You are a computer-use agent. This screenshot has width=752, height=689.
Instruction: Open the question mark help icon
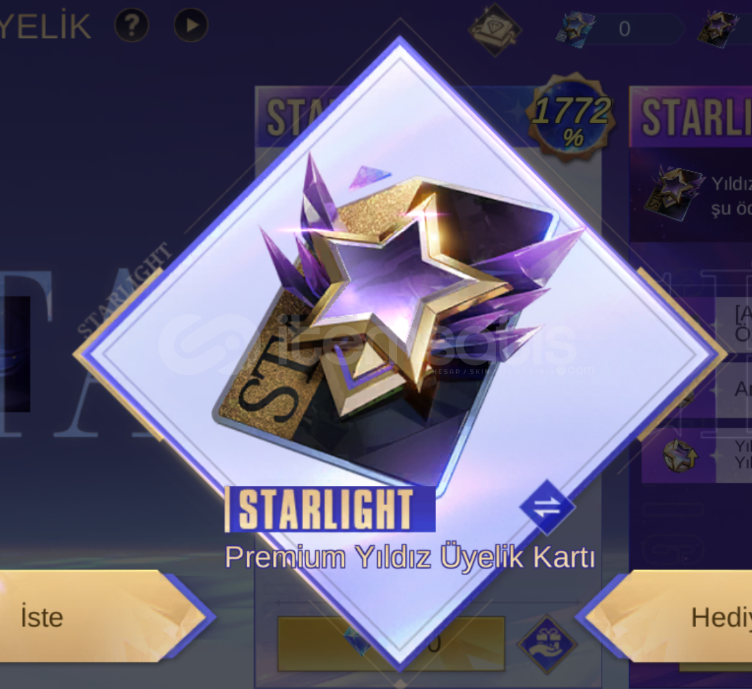[131, 24]
